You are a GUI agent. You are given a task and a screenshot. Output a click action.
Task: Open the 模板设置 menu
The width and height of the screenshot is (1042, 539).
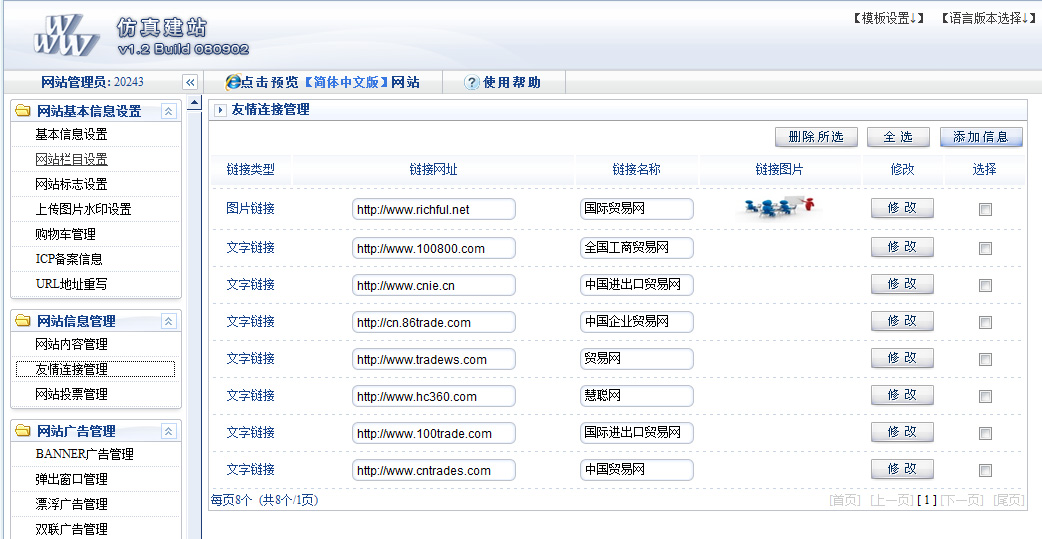[887, 18]
